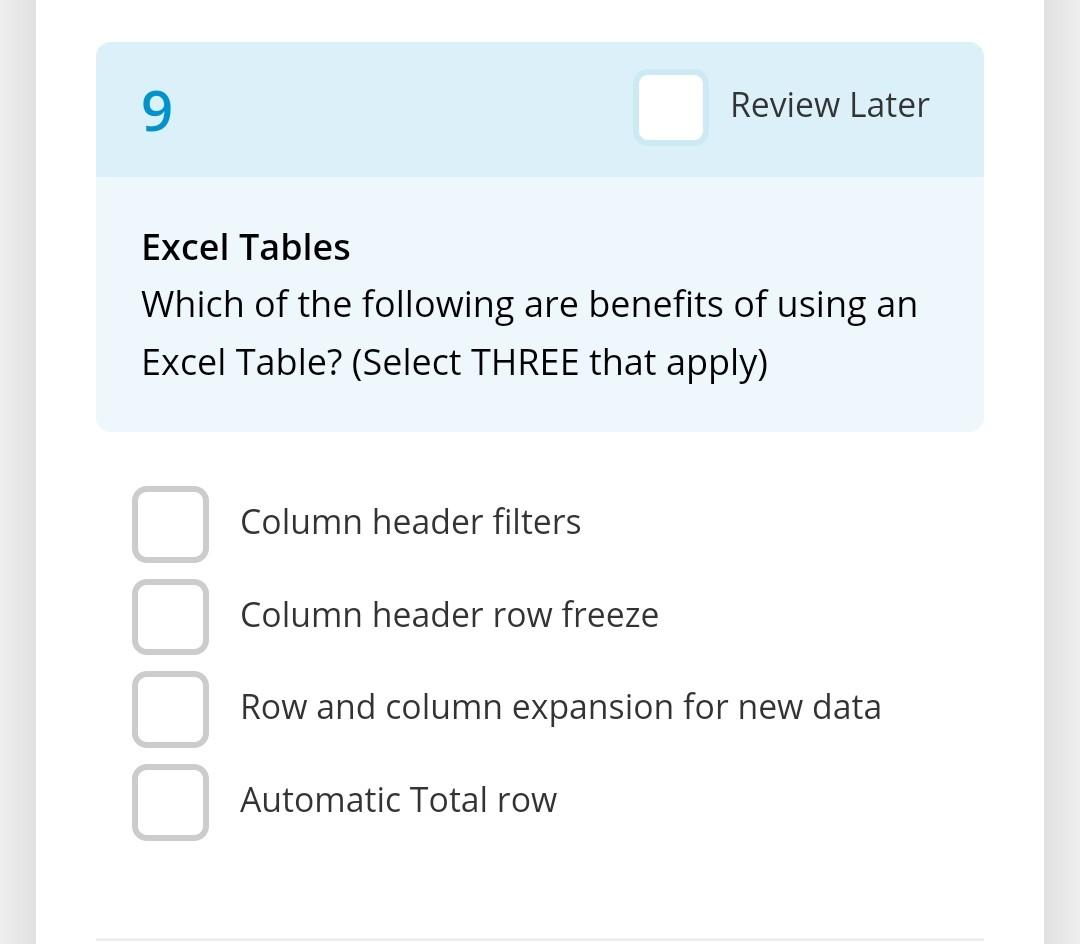Click the Select THREE that apply hint
1080x944 pixels.
[x=559, y=363]
